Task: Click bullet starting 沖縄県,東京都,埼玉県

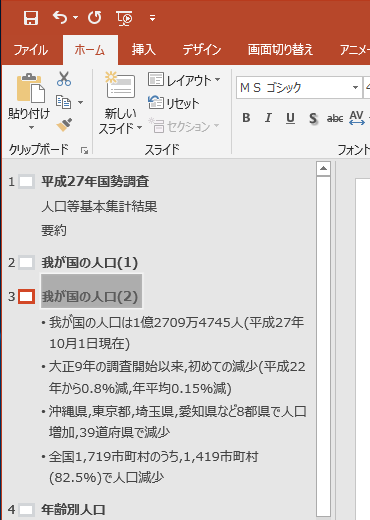Action: click(x=177, y=422)
